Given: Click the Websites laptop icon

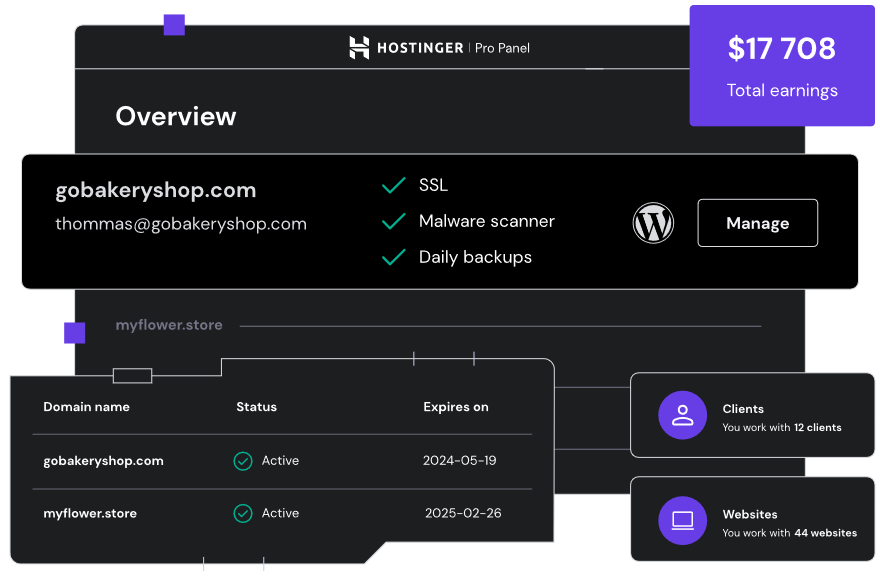Looking at the screenshot, I should (683, 521).
